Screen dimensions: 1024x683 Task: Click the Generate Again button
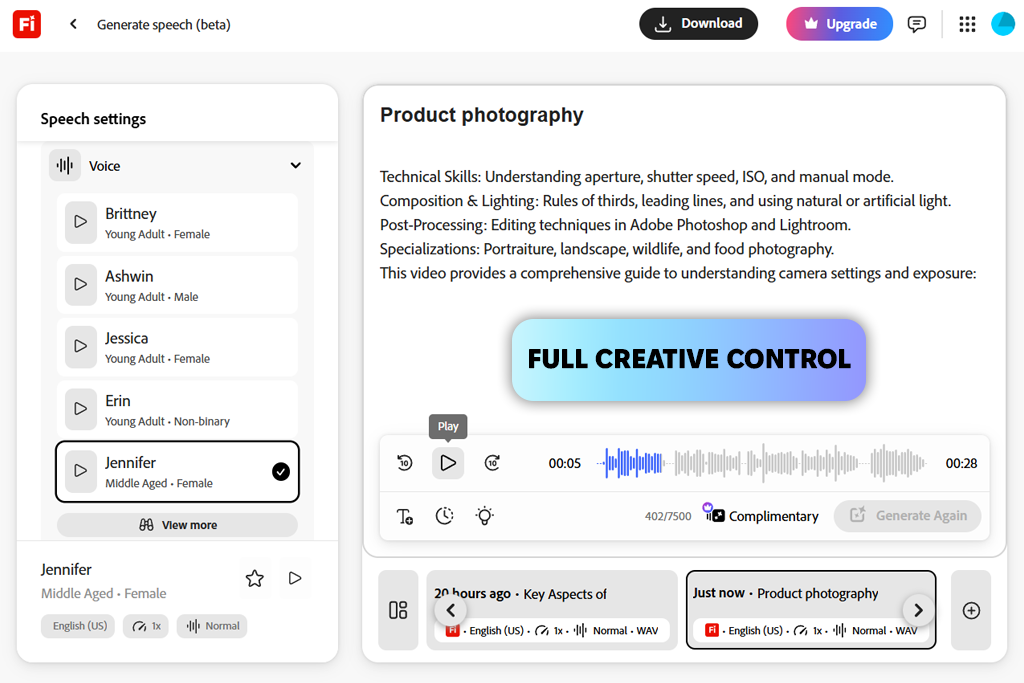click(908, 516)
